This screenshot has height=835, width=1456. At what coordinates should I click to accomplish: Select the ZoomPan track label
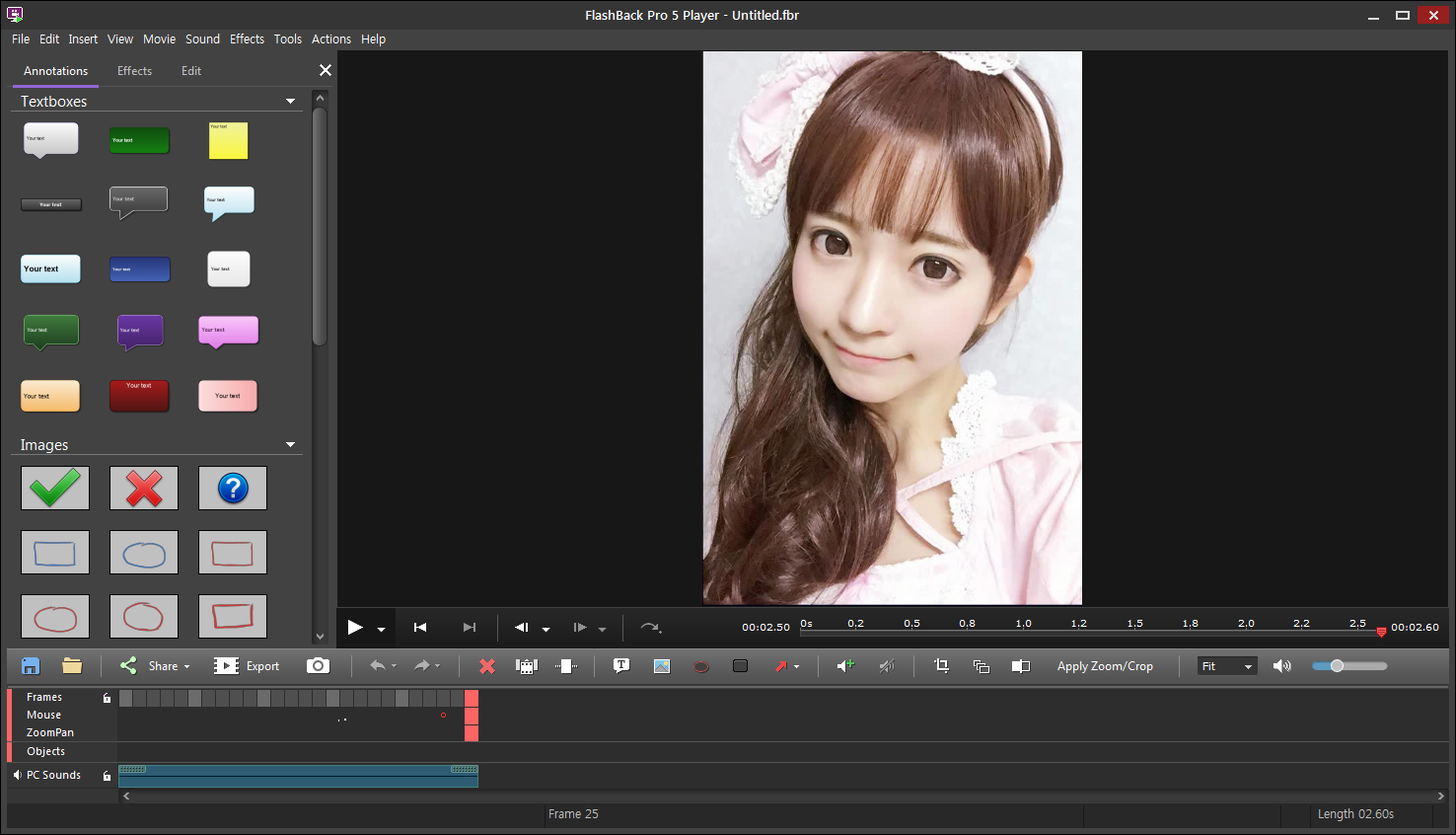[x=50, y=732]
